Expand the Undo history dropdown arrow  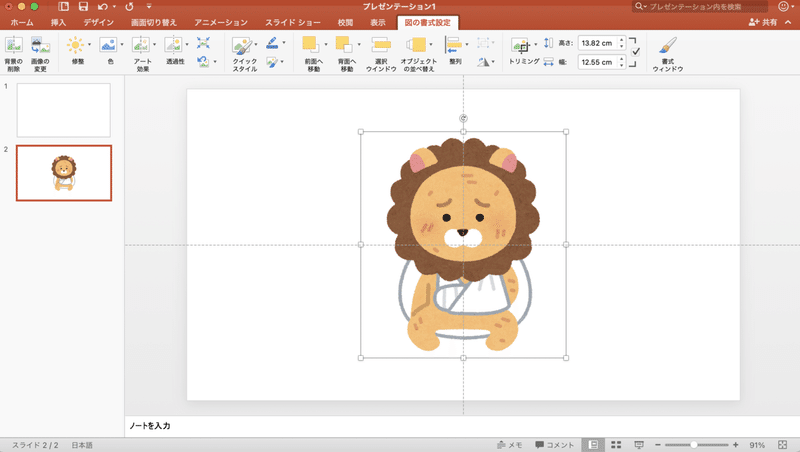114,7
